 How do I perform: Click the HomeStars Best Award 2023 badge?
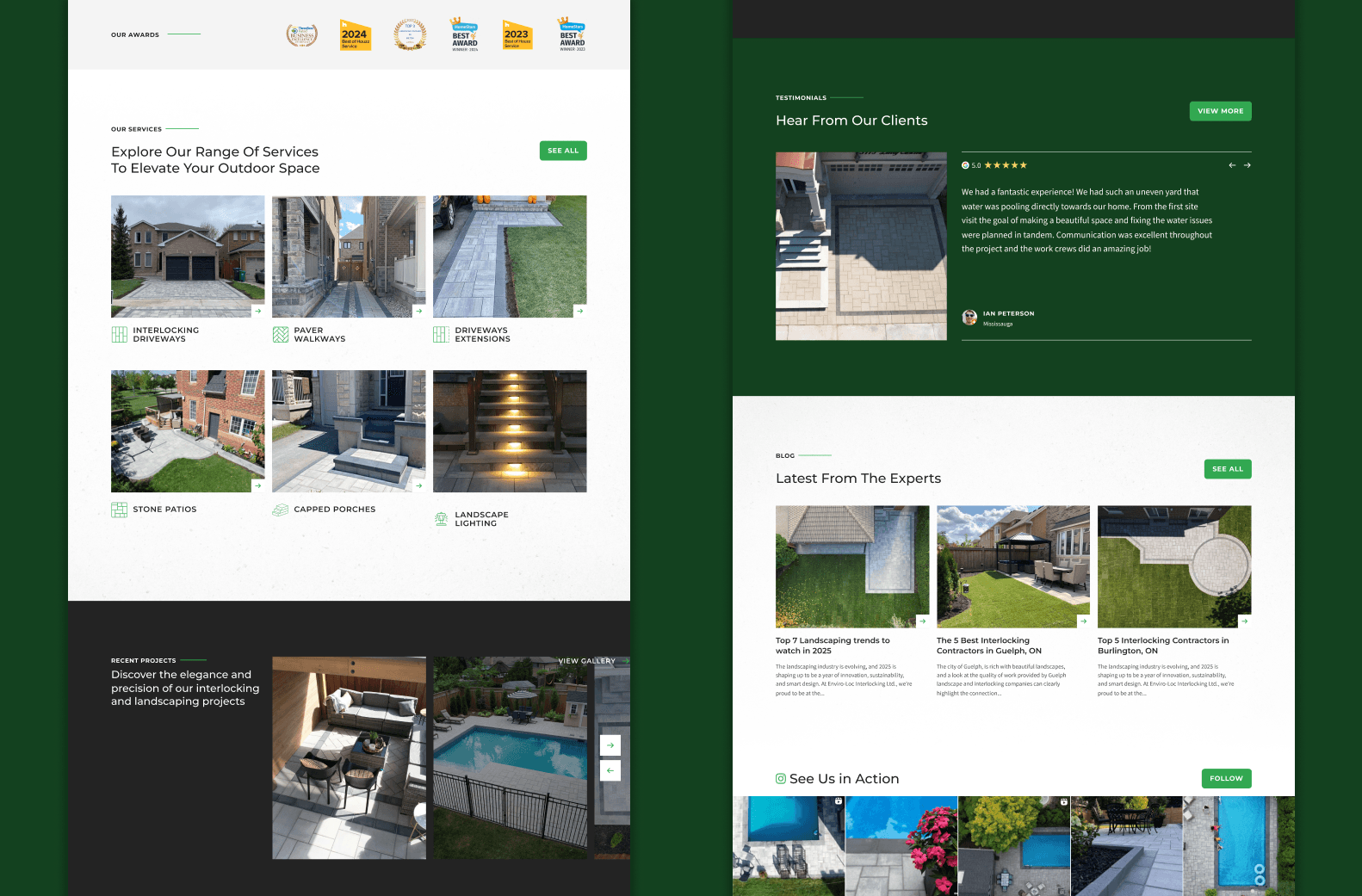point(572,34)
